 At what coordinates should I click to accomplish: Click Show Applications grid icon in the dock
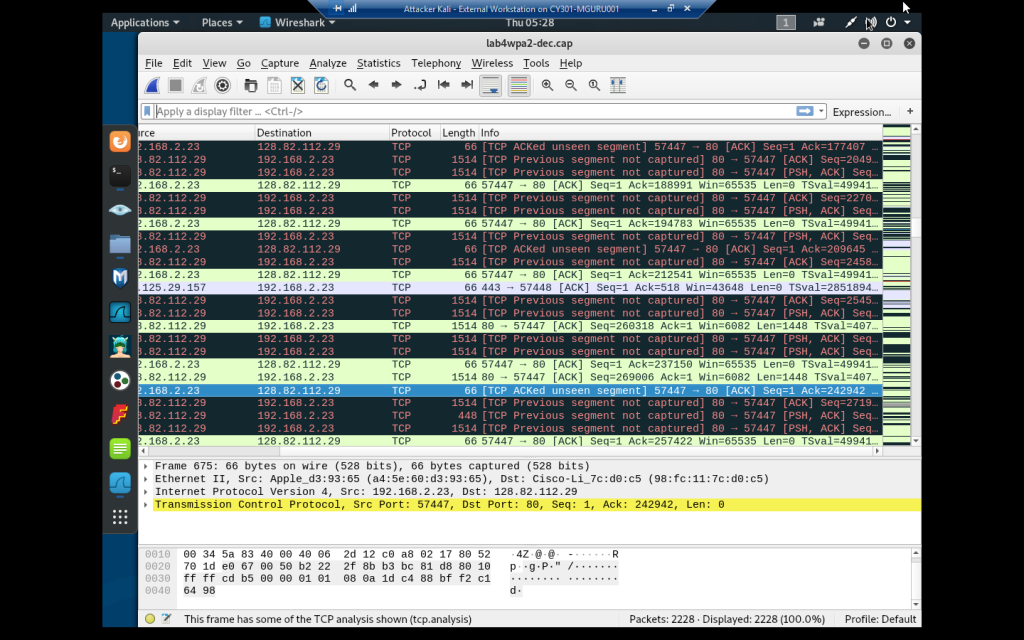120,517
